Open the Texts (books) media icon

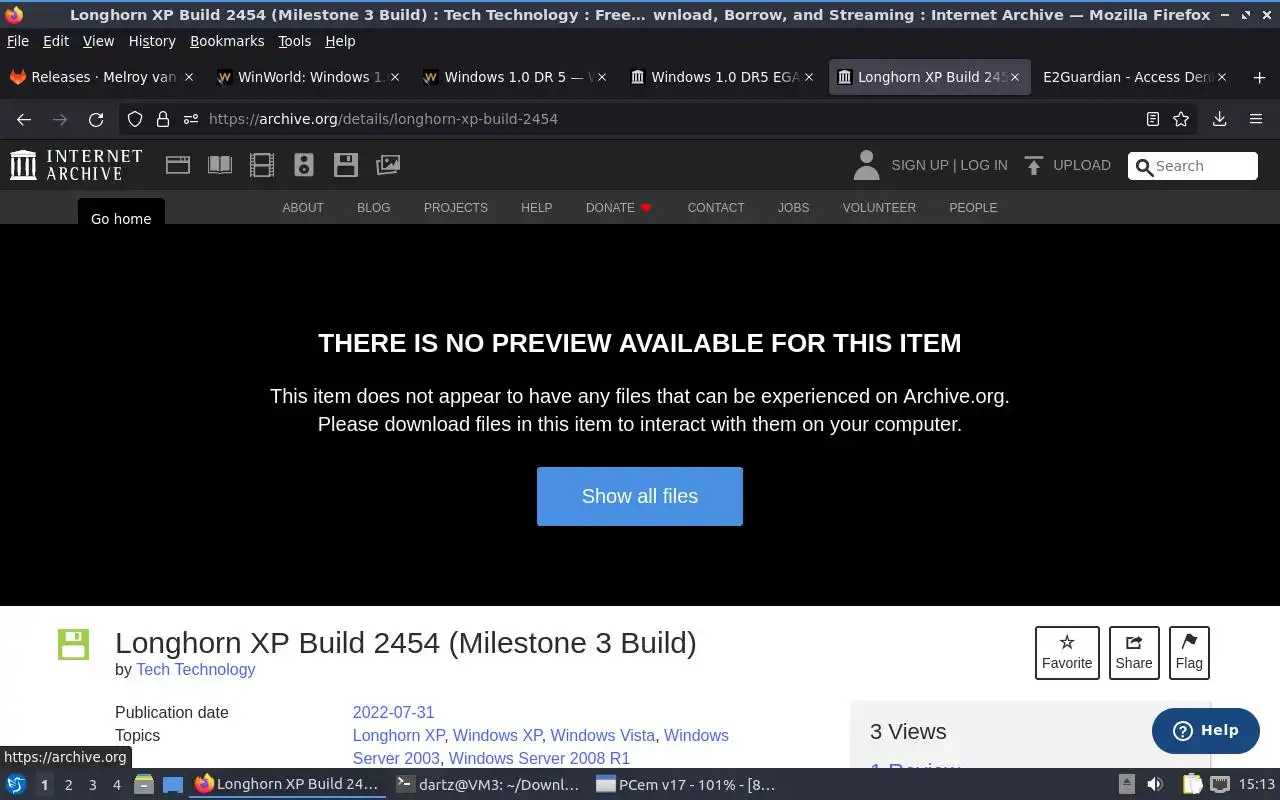point(220,165)
